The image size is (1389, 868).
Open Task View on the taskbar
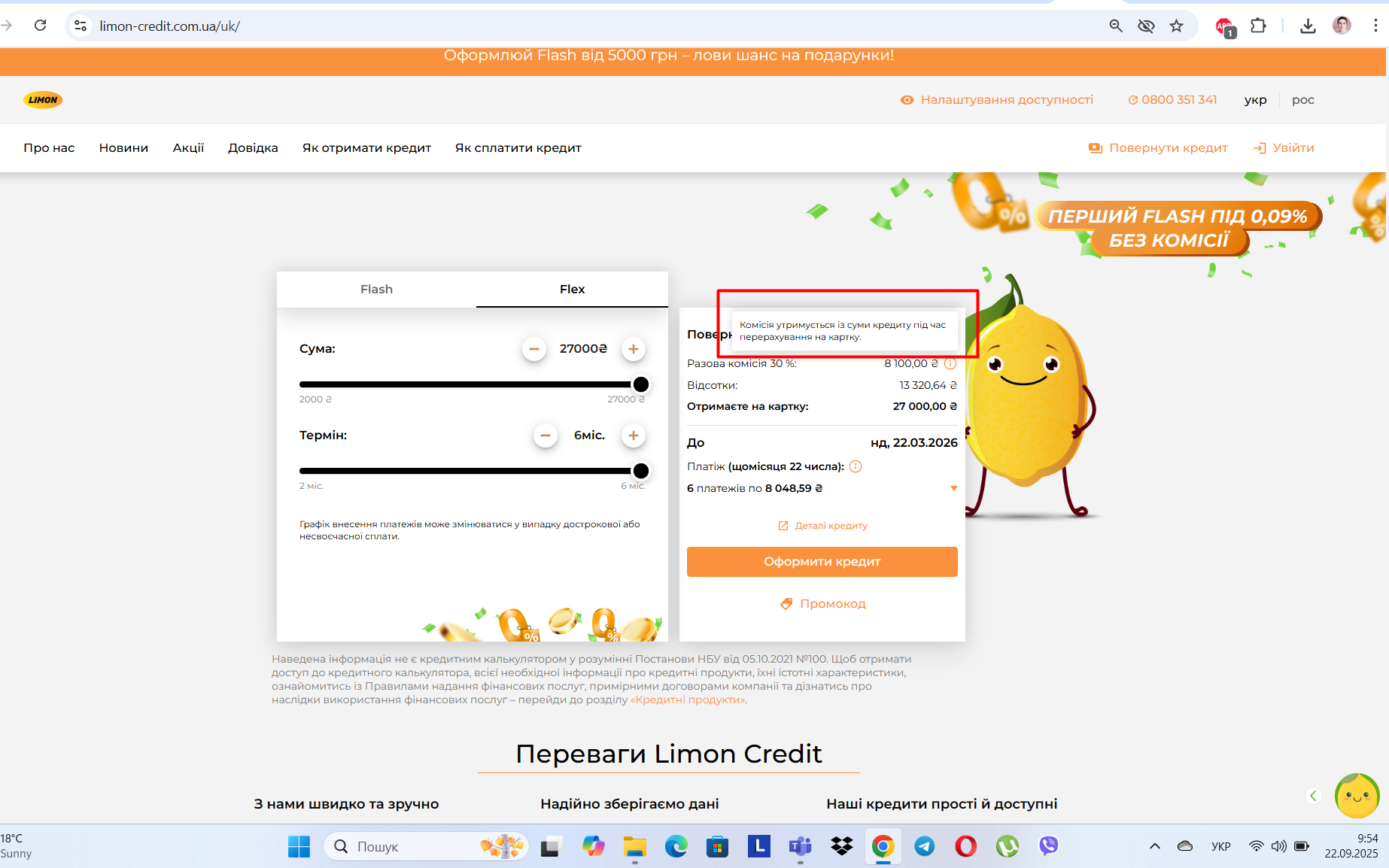(552, 847)
